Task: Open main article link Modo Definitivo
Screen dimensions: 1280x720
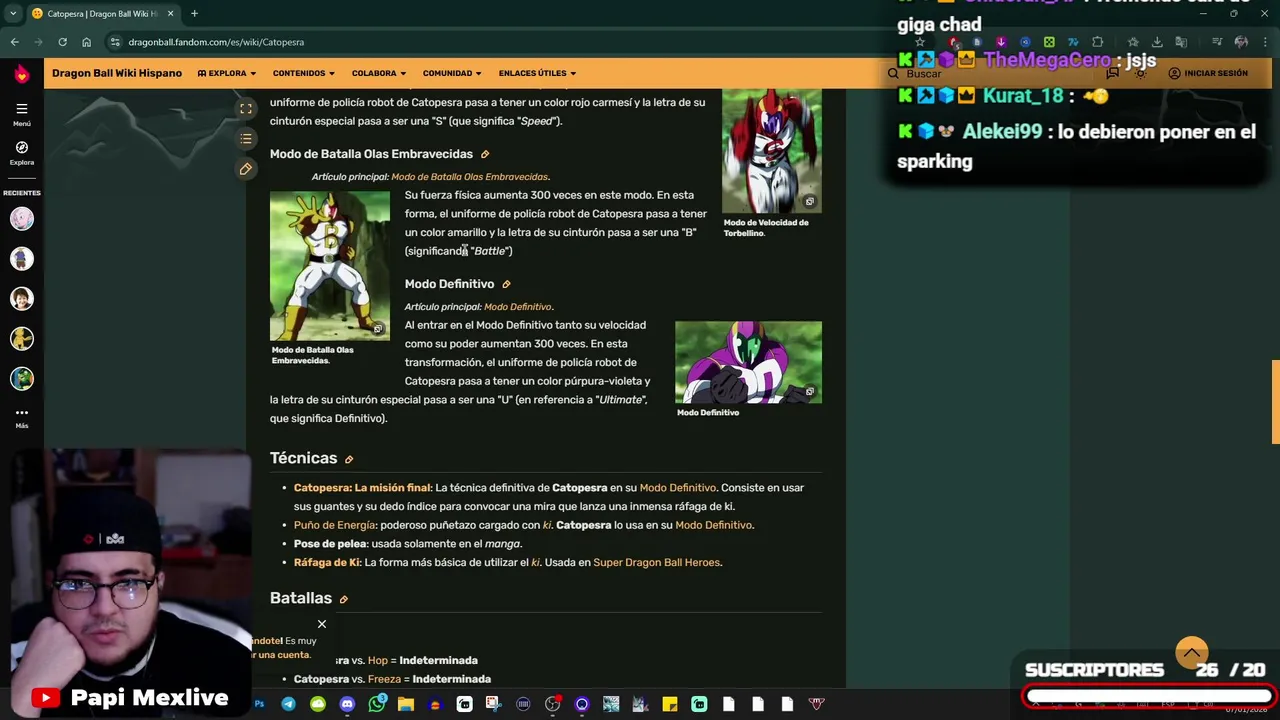Action: pyautogui.click(x=517, y=307)
